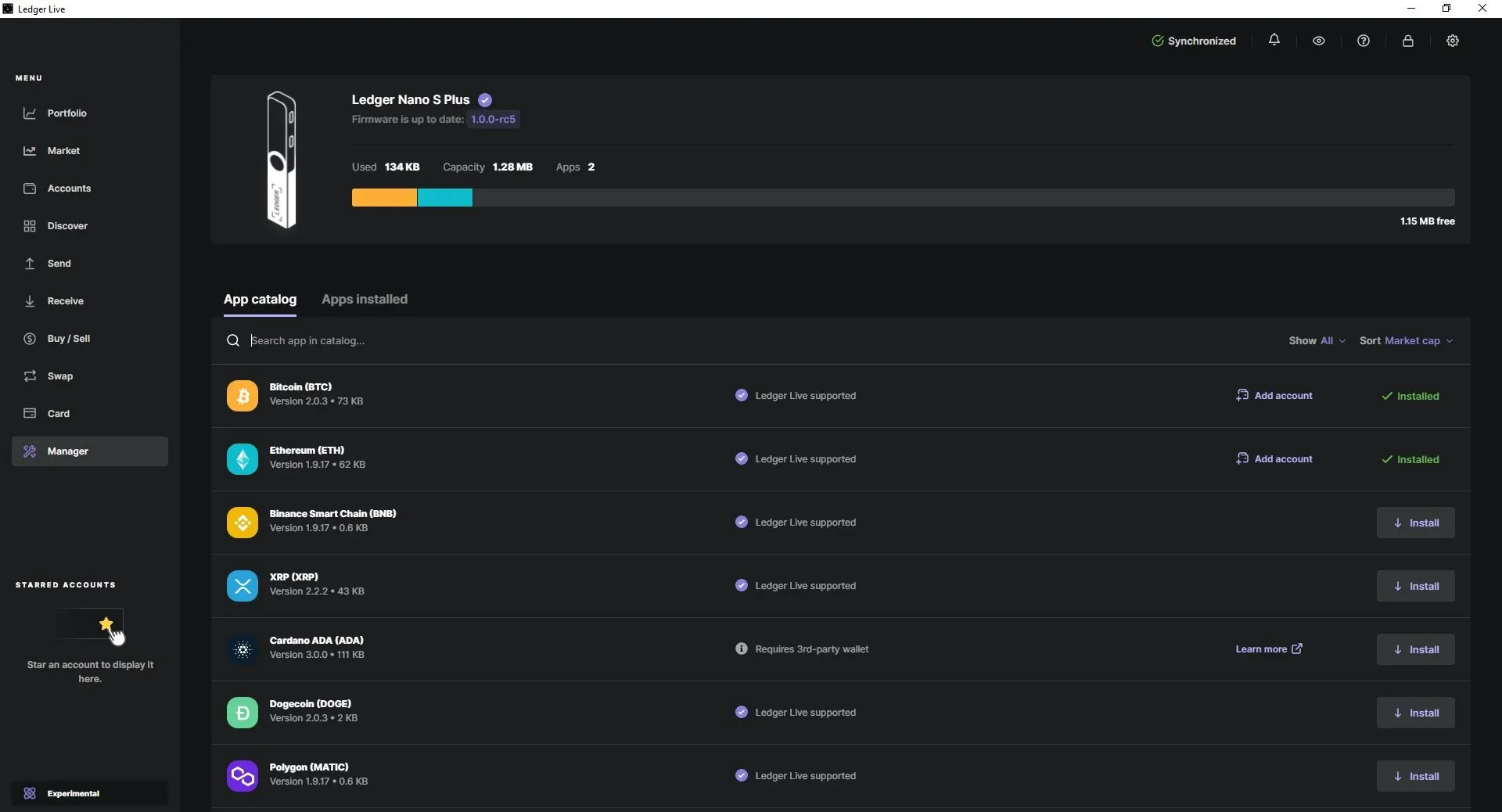Open the Receive section
Image resolution: width=1502 pixels, height=812 pixels.
coord(66,301)
